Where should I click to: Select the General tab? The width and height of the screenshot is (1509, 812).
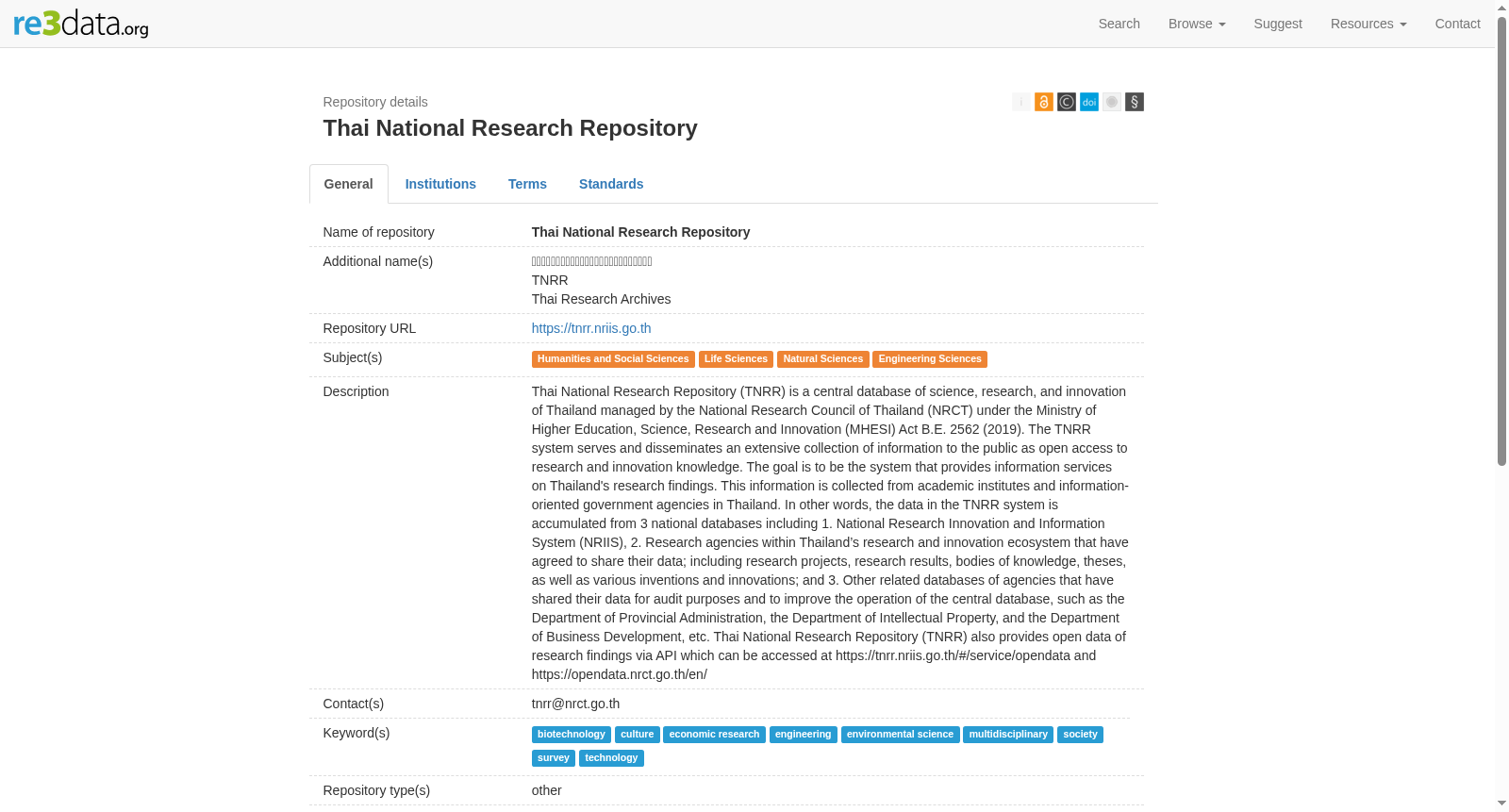click(x=349, y=184)
